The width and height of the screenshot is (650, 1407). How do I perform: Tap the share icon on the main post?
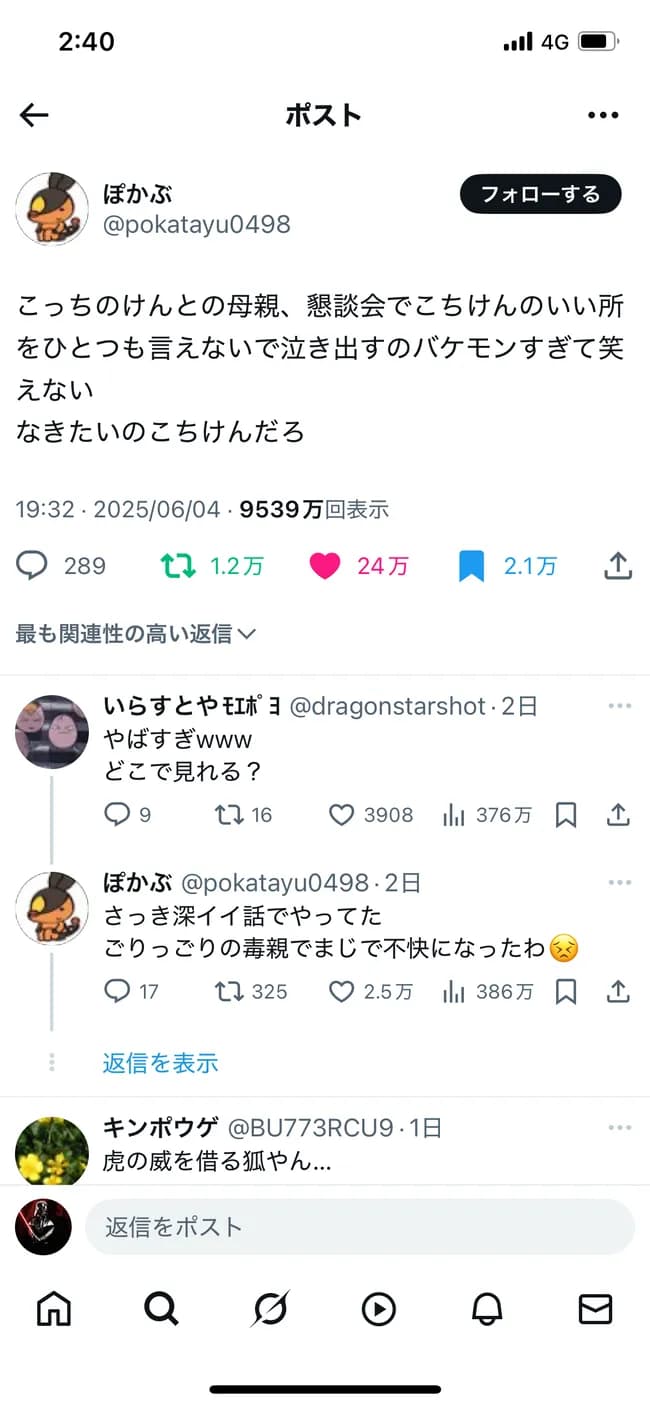617,565
